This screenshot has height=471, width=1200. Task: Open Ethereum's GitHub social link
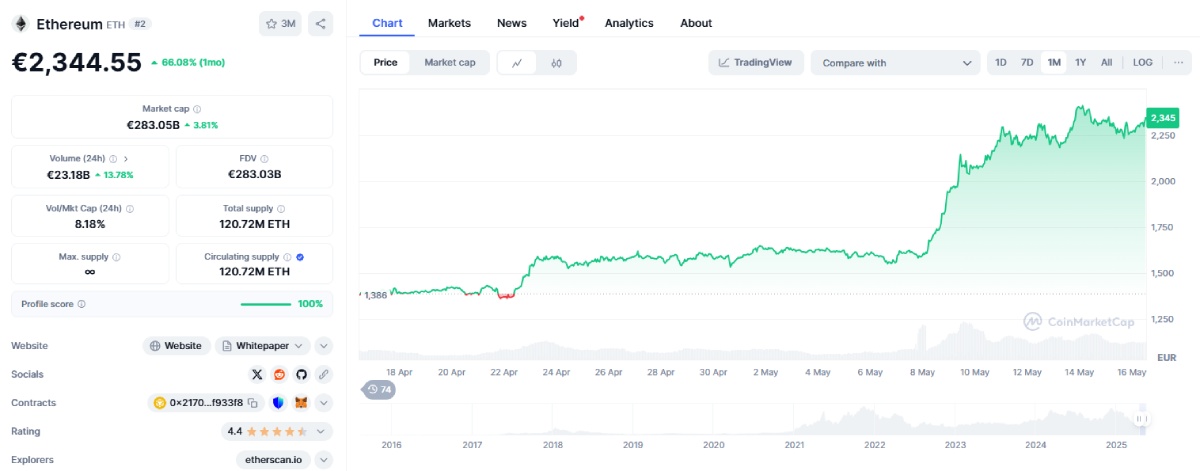pos(301,374)
